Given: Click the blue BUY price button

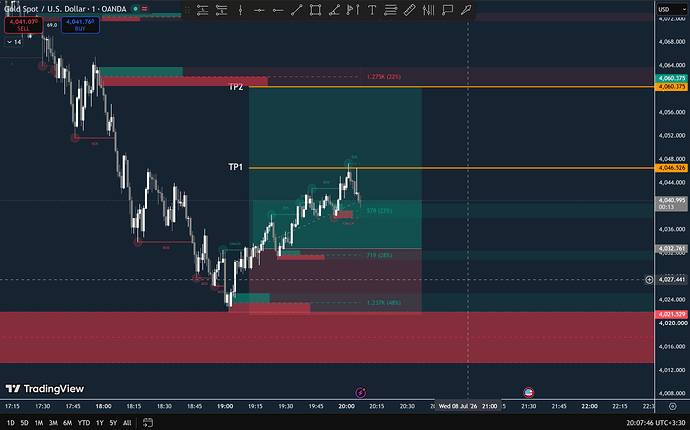Looking at the screenshot, I should tap(80, 25).
